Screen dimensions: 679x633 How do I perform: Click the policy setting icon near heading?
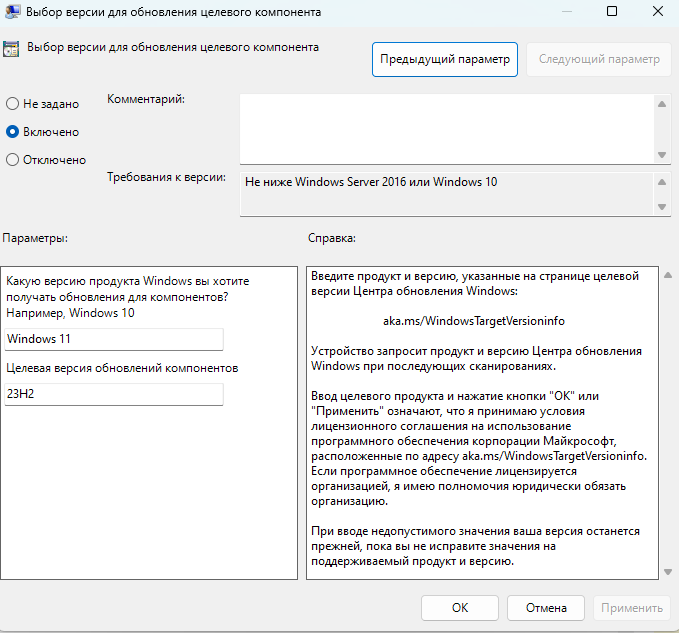(x=11, y=49)
